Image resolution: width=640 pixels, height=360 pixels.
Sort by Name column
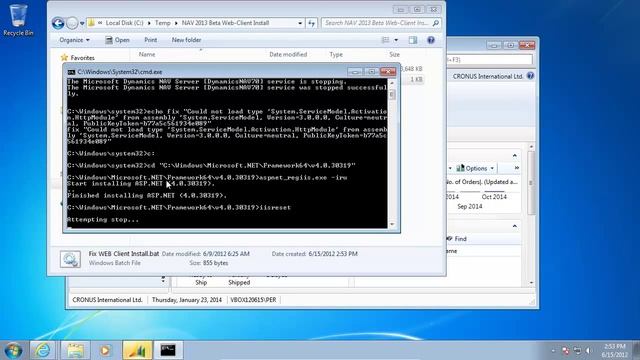[x=147, y=54]
